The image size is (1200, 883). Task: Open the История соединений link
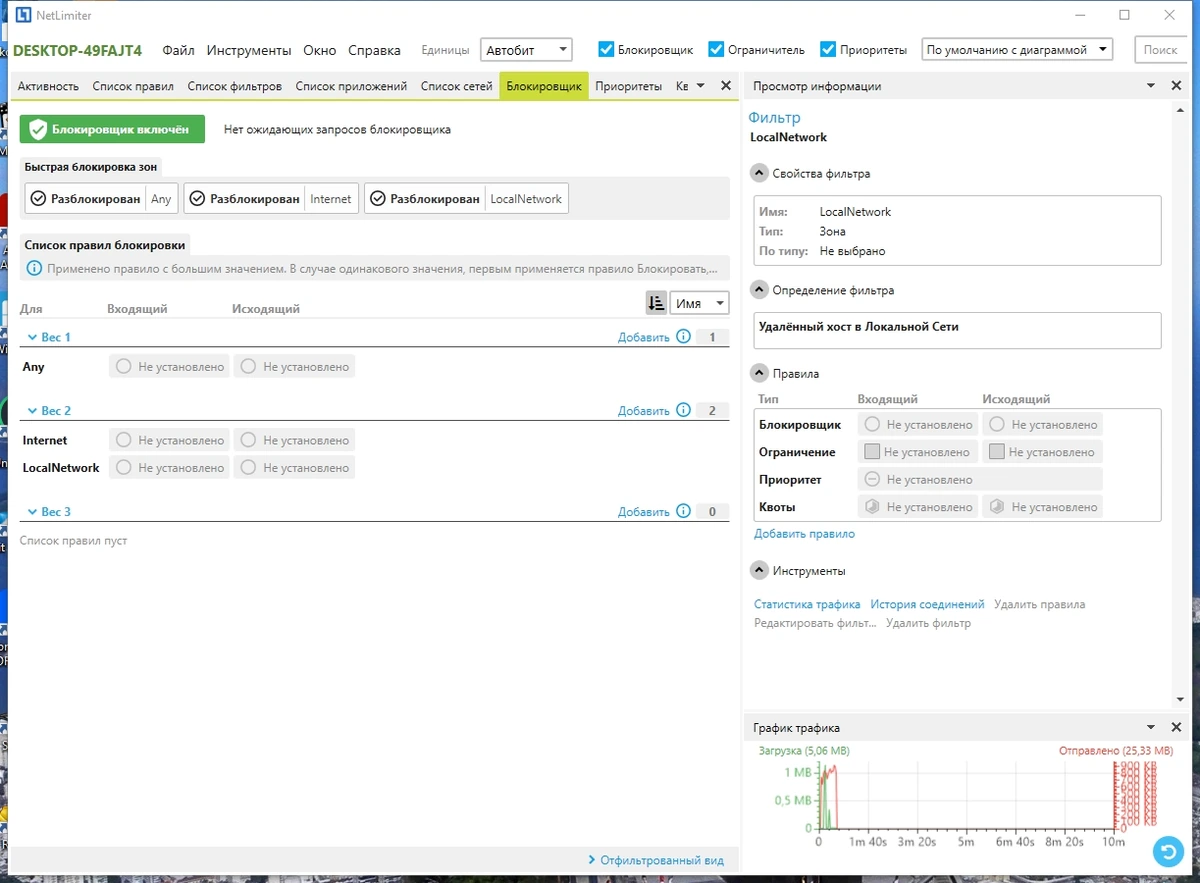click(x=927, y=604)
